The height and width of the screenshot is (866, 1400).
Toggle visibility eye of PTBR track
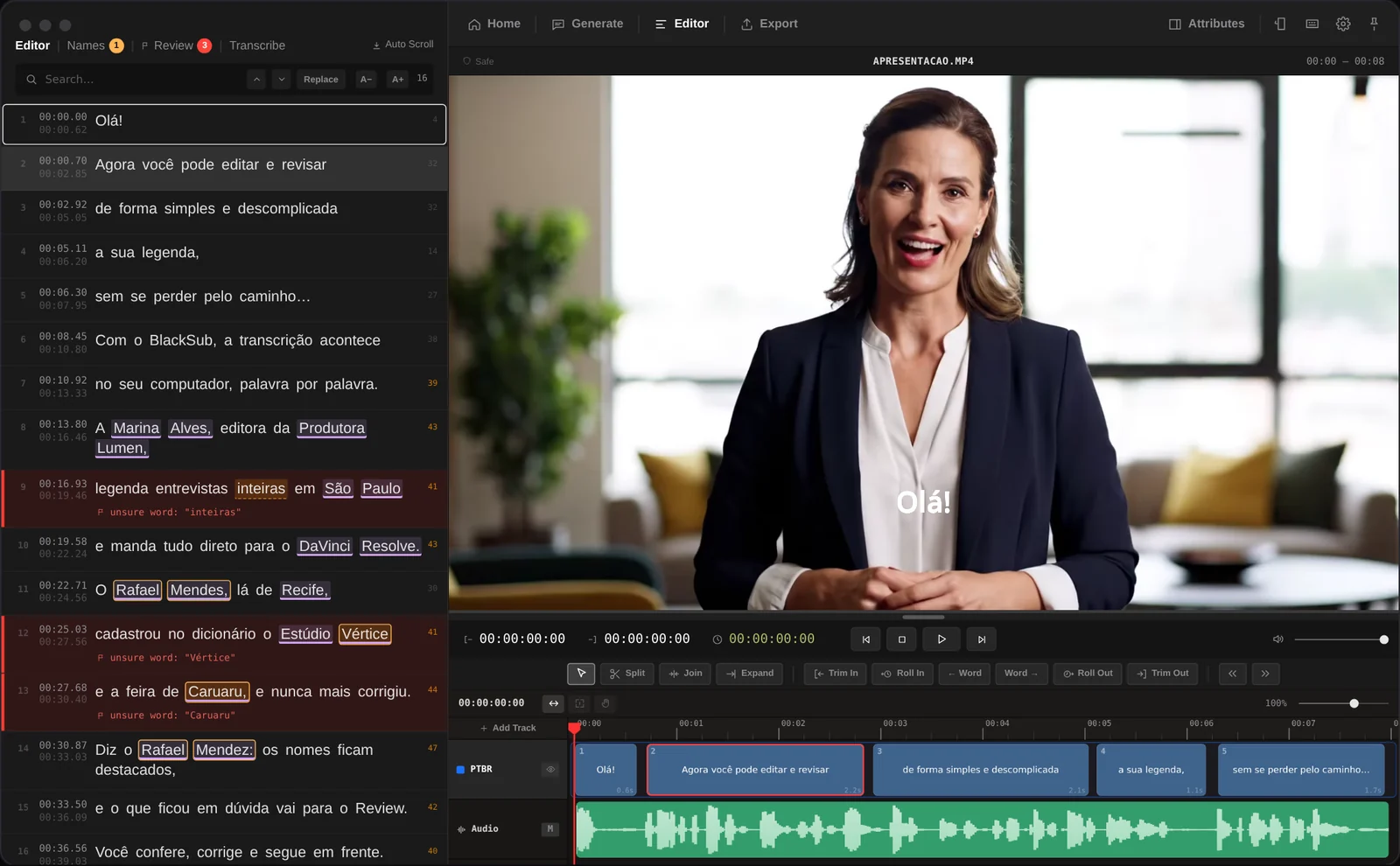(x=550, y=770)
